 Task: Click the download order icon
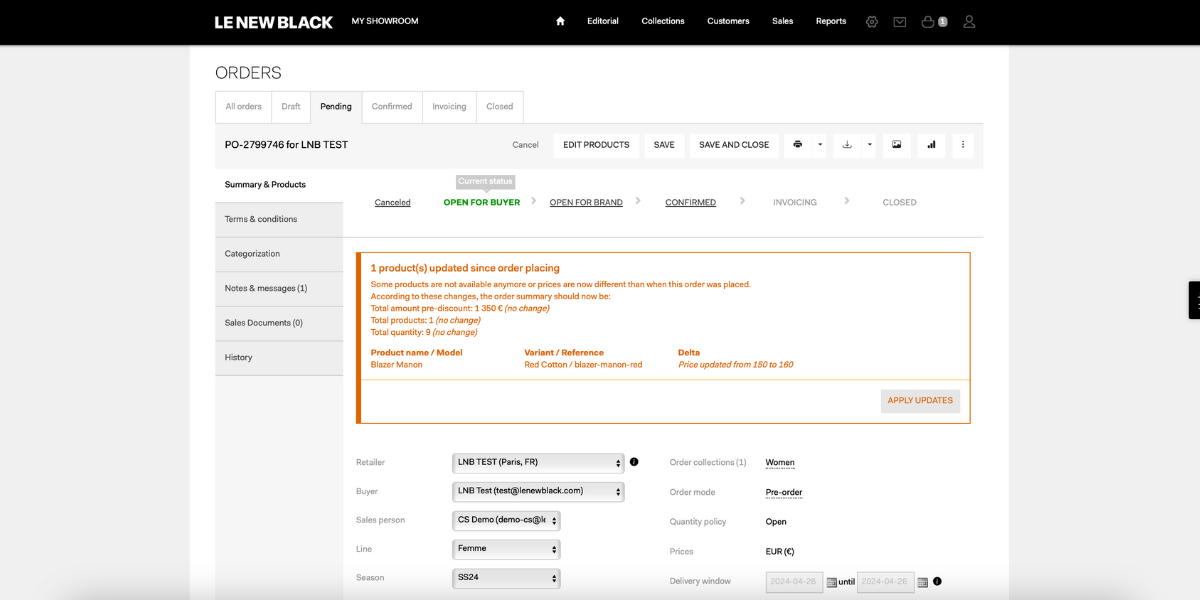coord(847,145)
